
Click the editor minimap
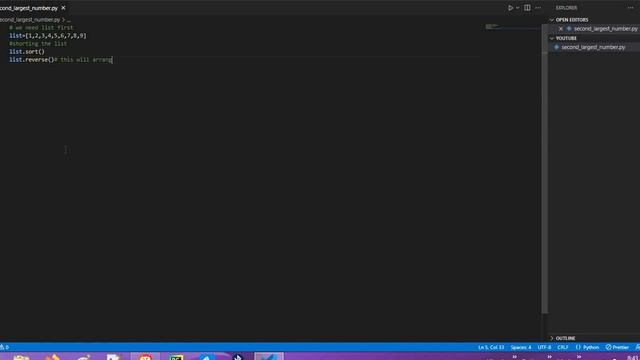(512, 27)
